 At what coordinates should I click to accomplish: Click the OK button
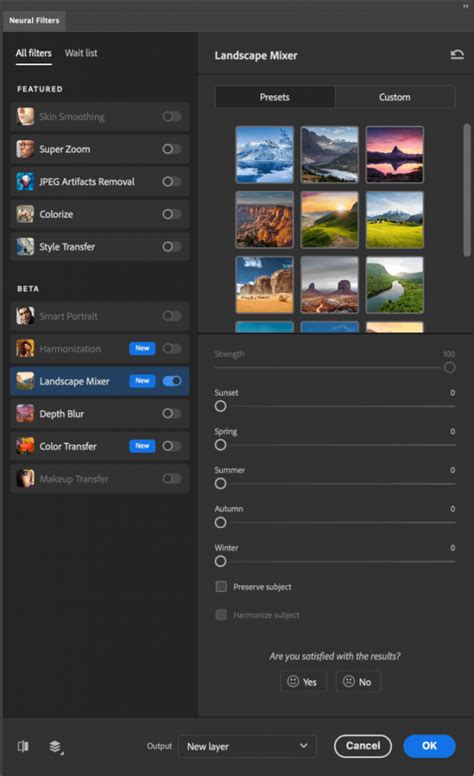point(429,746)
